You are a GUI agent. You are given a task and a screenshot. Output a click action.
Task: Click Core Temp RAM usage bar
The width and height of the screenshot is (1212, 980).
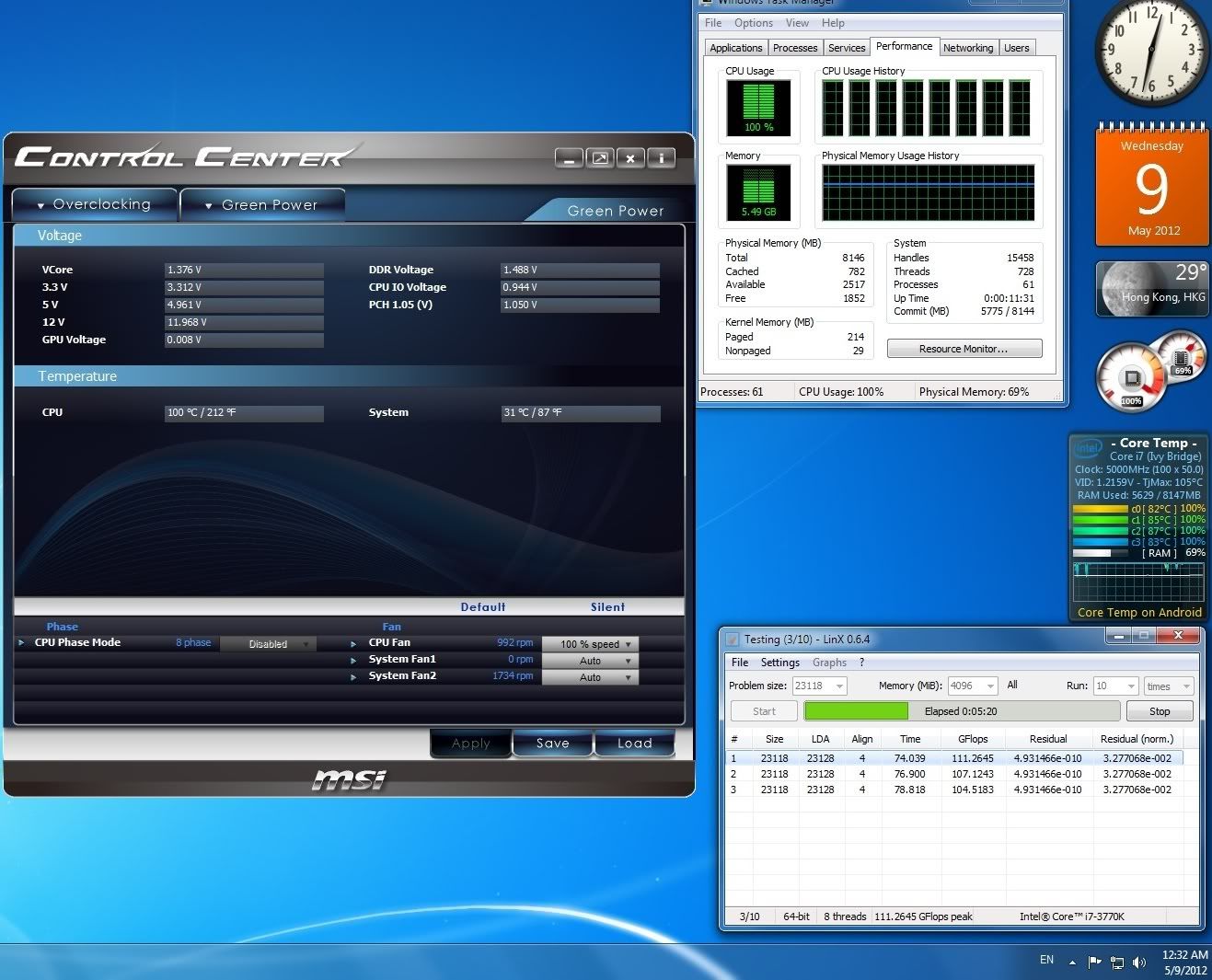pos(1101,553)
